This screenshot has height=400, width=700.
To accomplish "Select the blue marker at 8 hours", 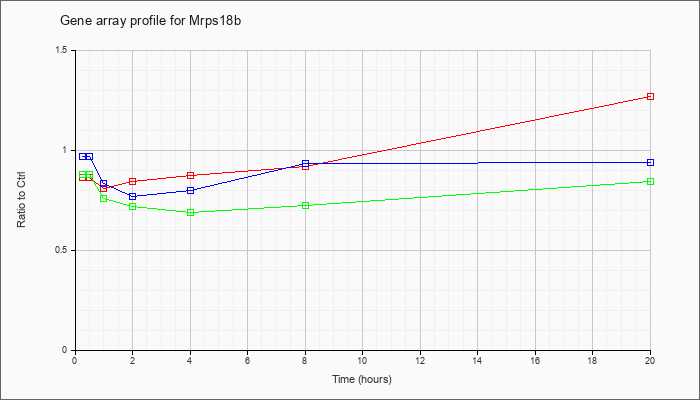I will pyautogui.click(x=305, y=164).
